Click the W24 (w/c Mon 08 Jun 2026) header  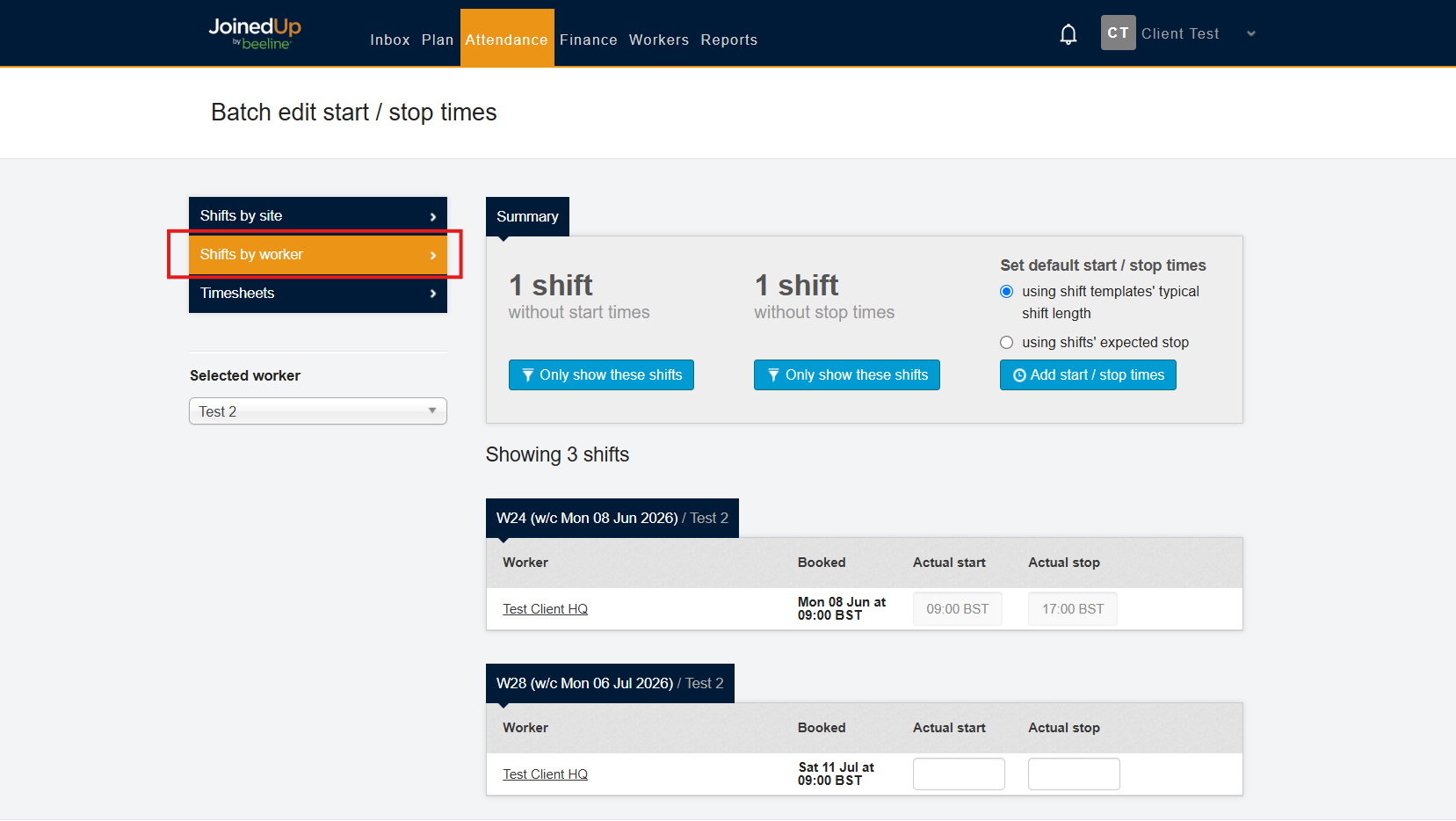click(612, 518)
